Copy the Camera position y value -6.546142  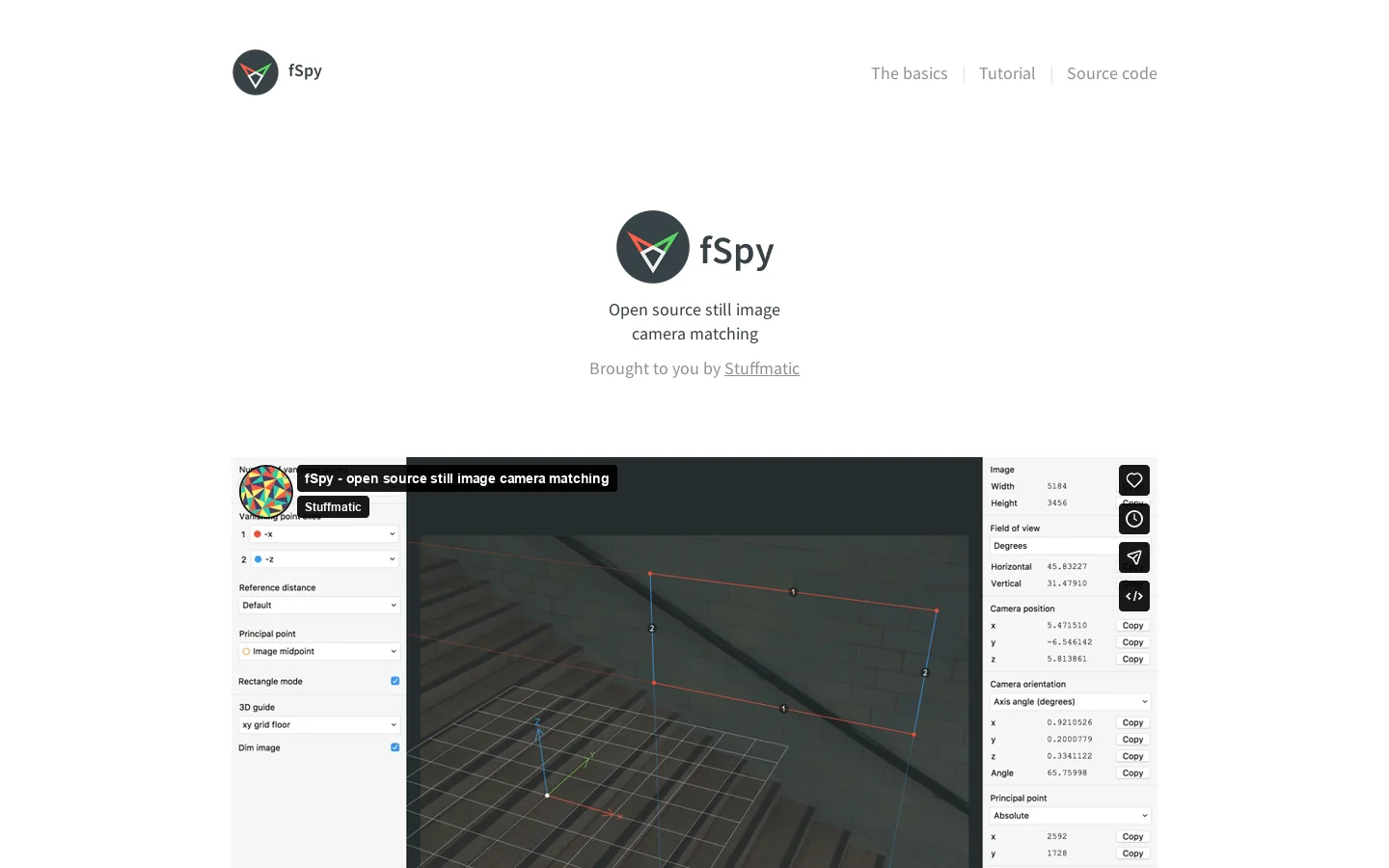1133,642
